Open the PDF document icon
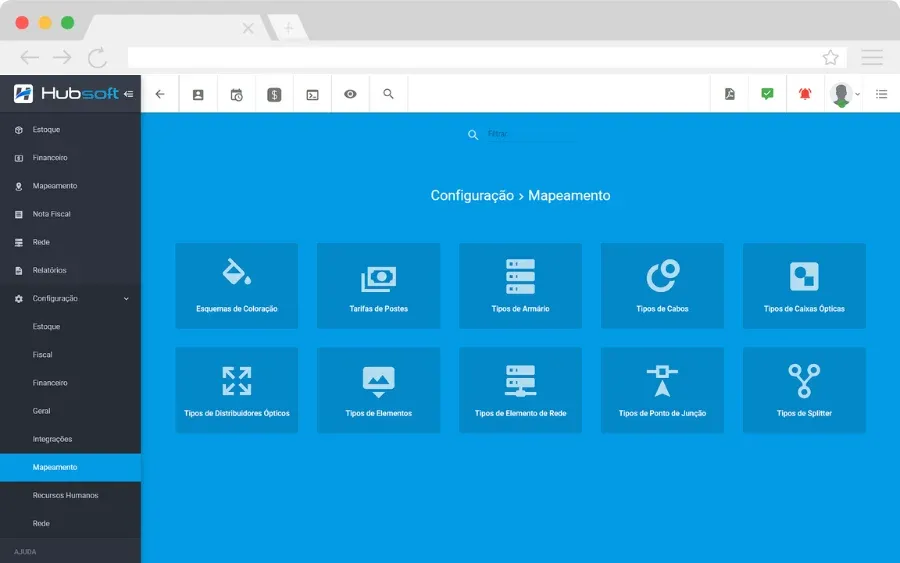The width and height of the screenshot is (900, 563). (730, 94)
